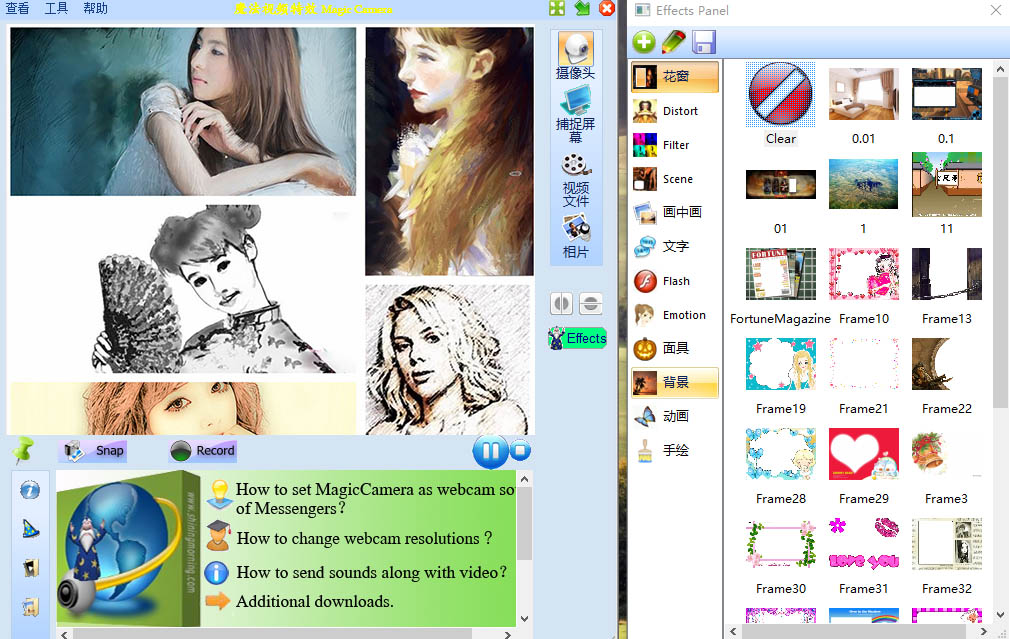The image size is (1010, 639).
Task: Open the 'Additional downloads' link
Action: 314,602
